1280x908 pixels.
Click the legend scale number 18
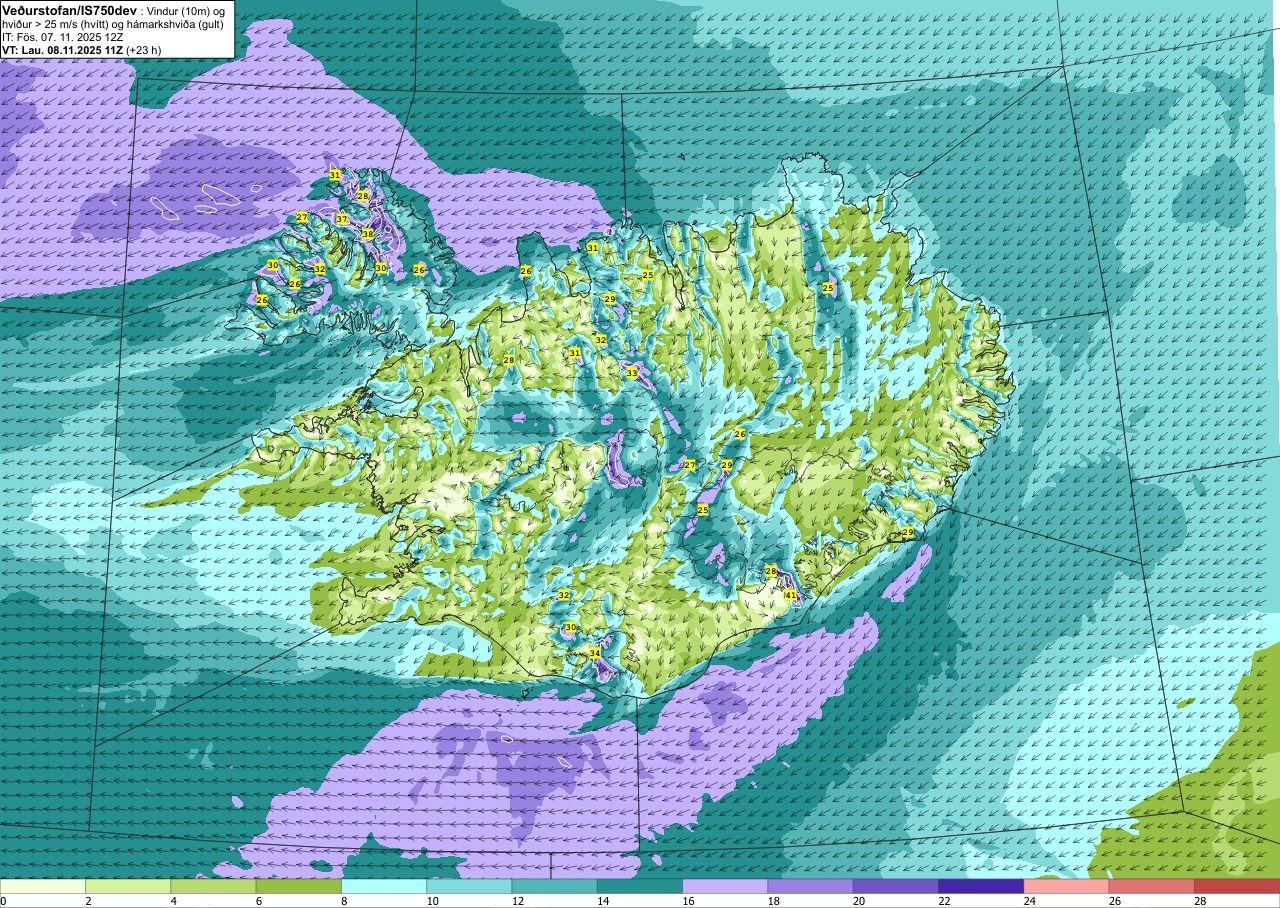click(x=773, y=900)
